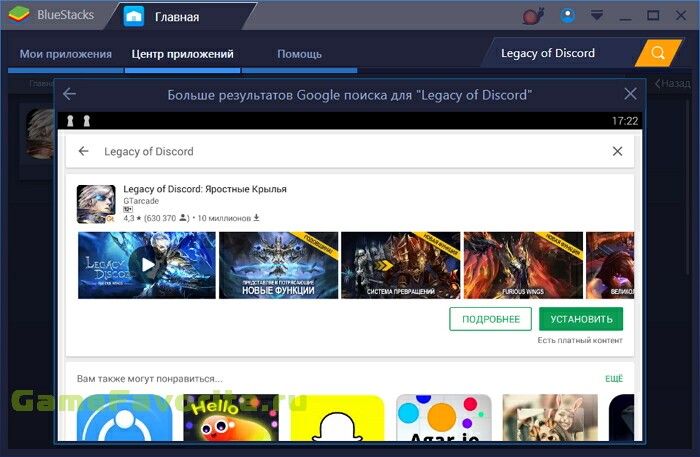
Task: Open the dark app icon cut off at right
Action: coord(621,418)
